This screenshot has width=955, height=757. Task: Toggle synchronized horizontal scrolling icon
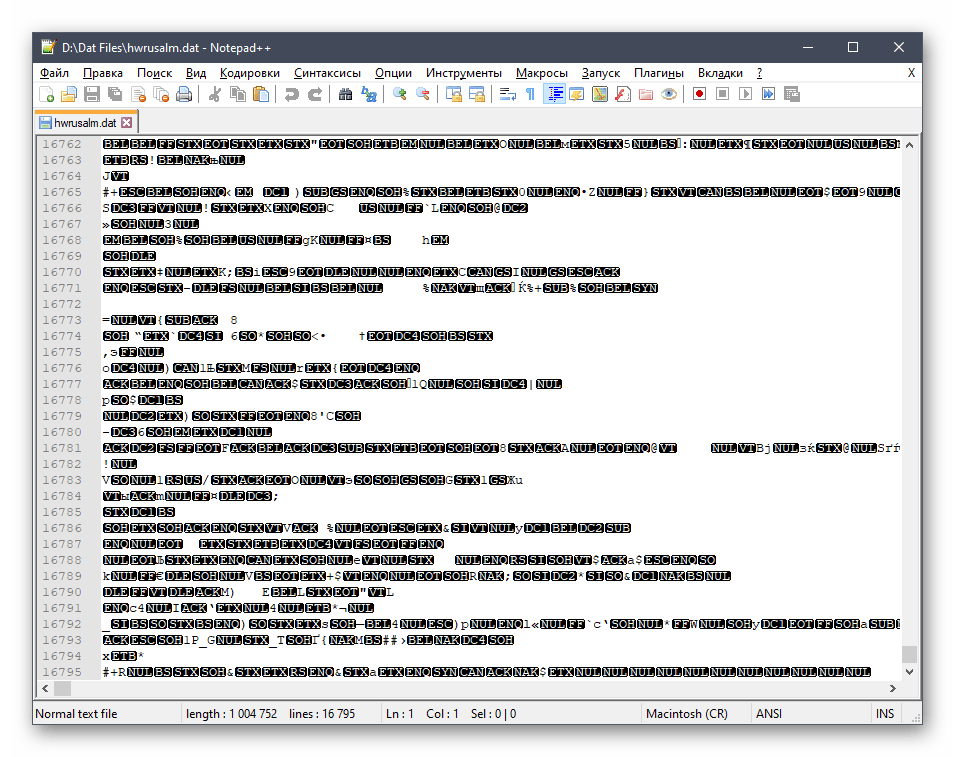[477, 94]
